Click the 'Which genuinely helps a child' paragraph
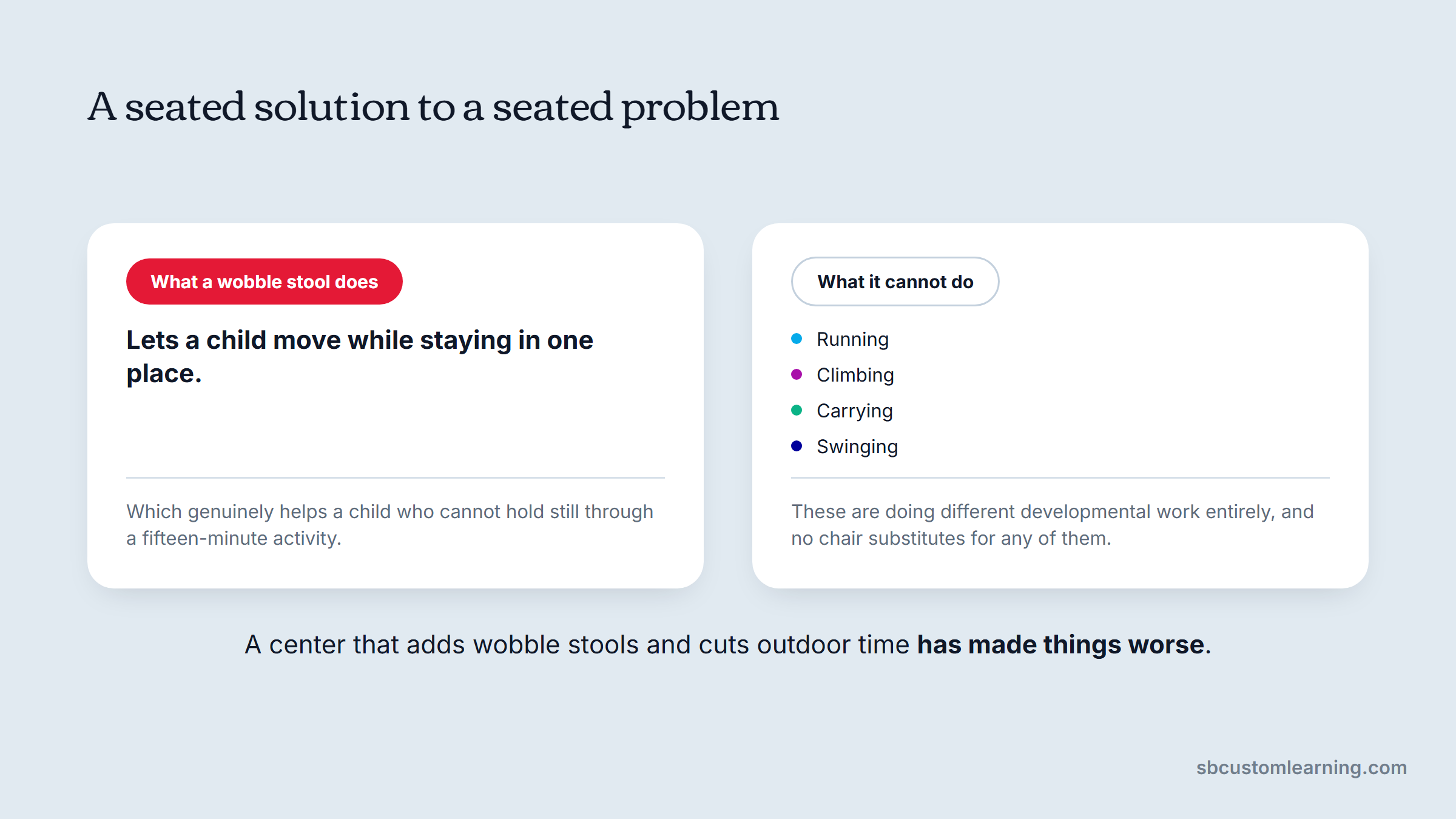The width and height of the screenshot is (1456, 819). 390,525
